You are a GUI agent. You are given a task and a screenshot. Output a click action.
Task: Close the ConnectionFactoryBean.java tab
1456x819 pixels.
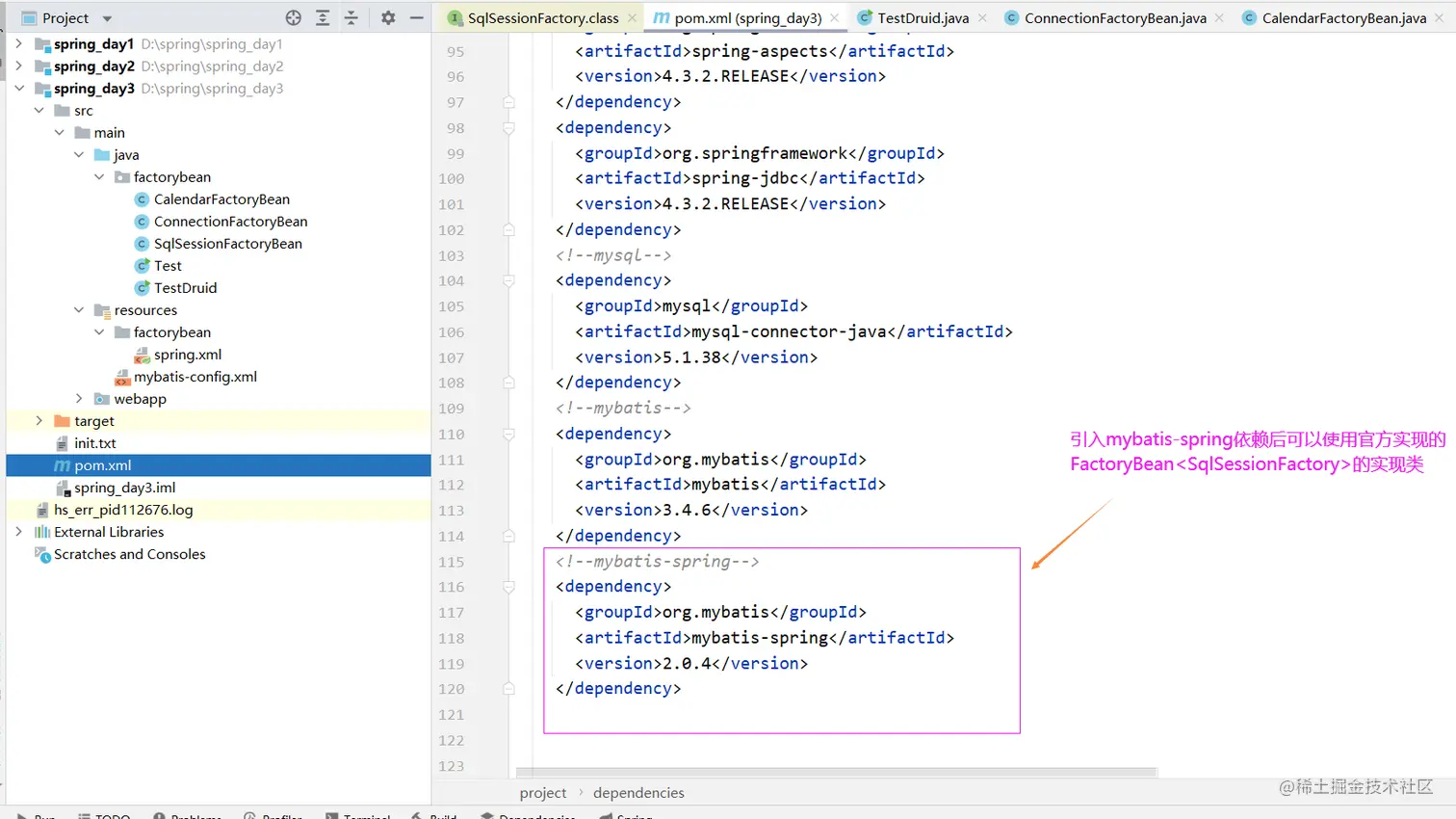(1220, 18)
